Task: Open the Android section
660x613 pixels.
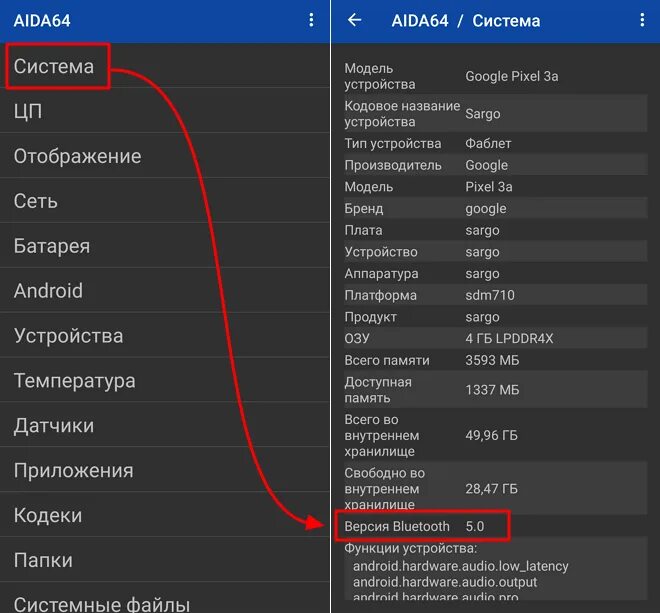Action: point(165,291)
